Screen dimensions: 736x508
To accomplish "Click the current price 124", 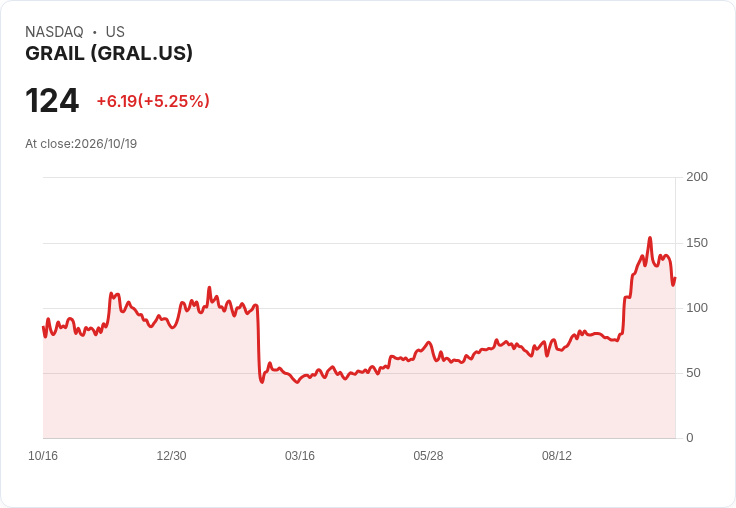I will pos(52,100).
